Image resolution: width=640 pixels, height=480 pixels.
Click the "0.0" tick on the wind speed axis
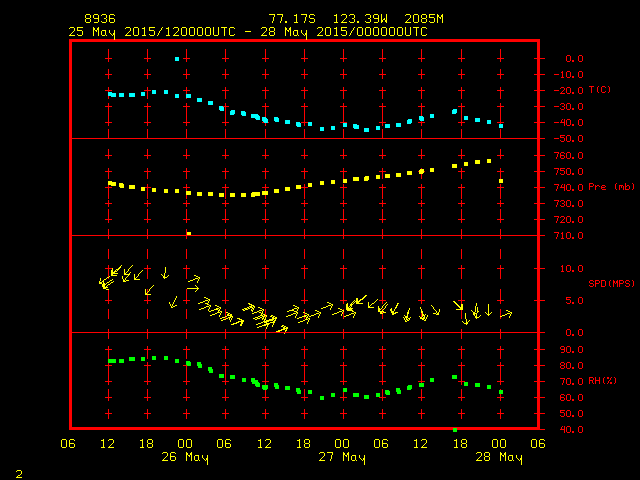click(x=574, y=333)
